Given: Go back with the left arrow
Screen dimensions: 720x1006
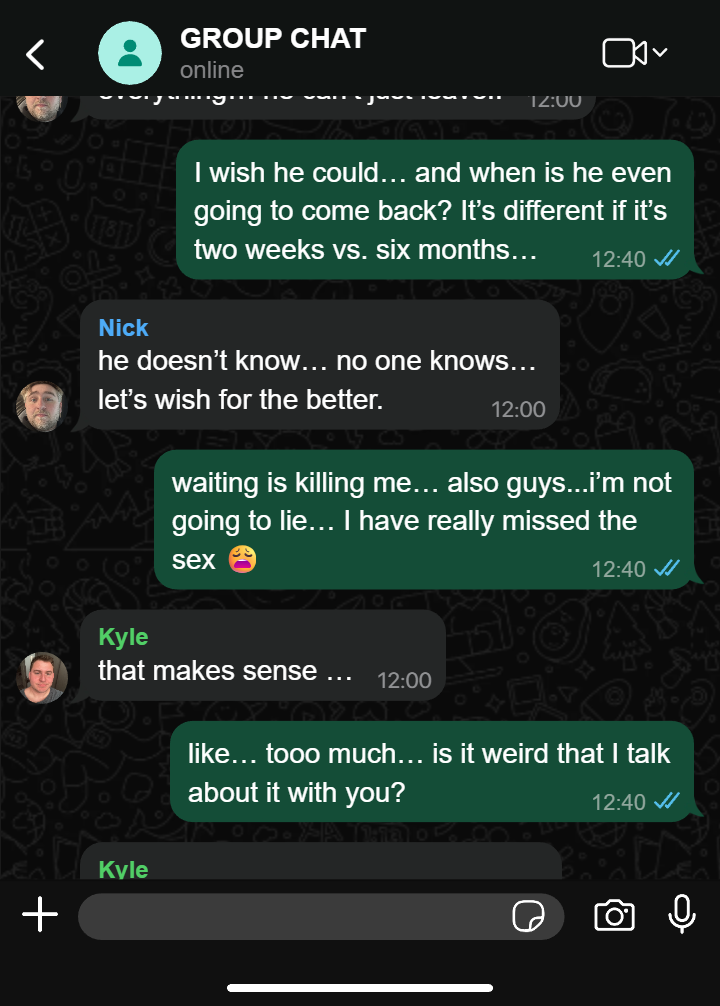Looking at the screenshot, I should pyautogui.click(x=35, y=55).
